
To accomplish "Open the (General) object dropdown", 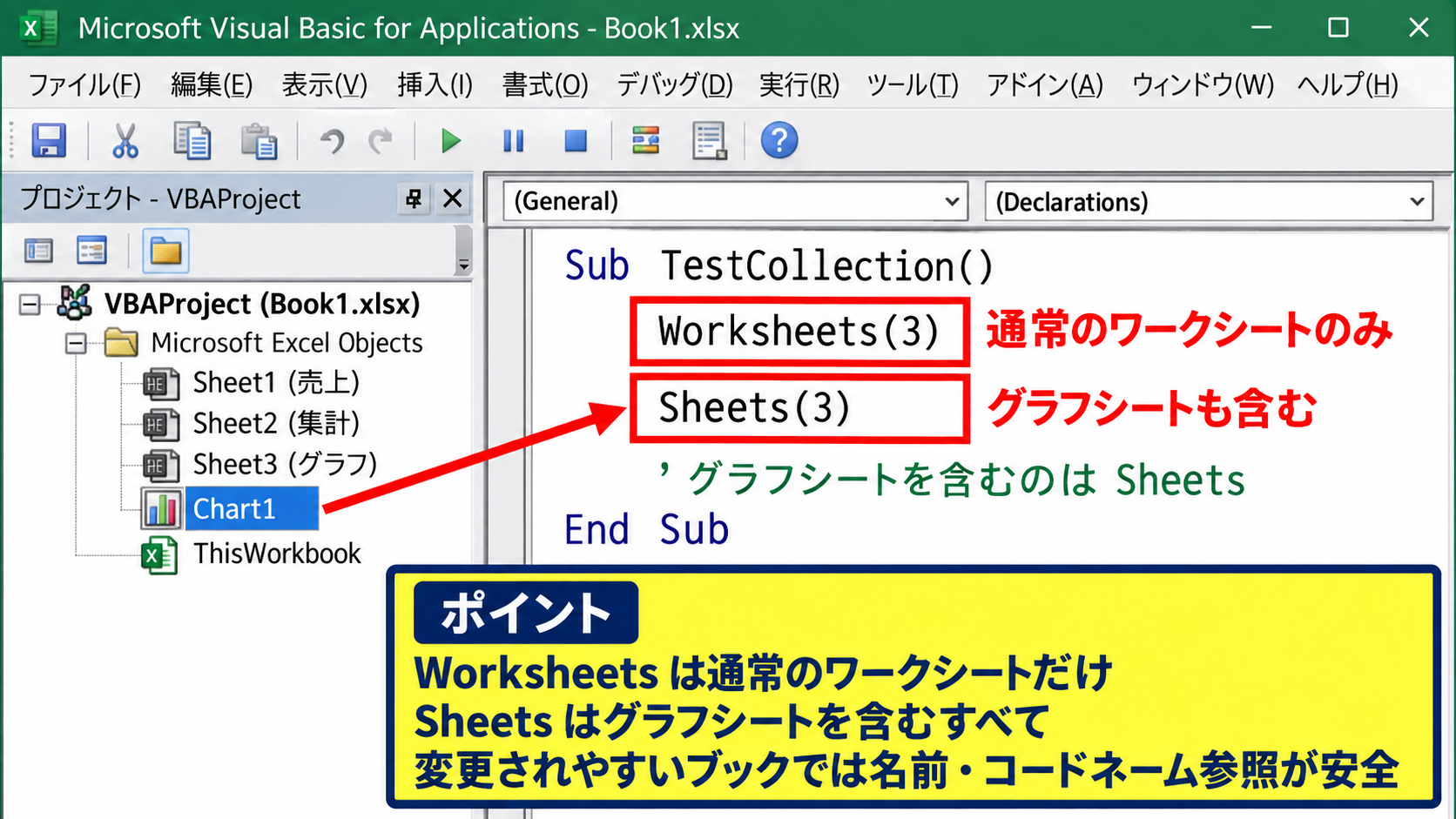I will coord(736,202).
